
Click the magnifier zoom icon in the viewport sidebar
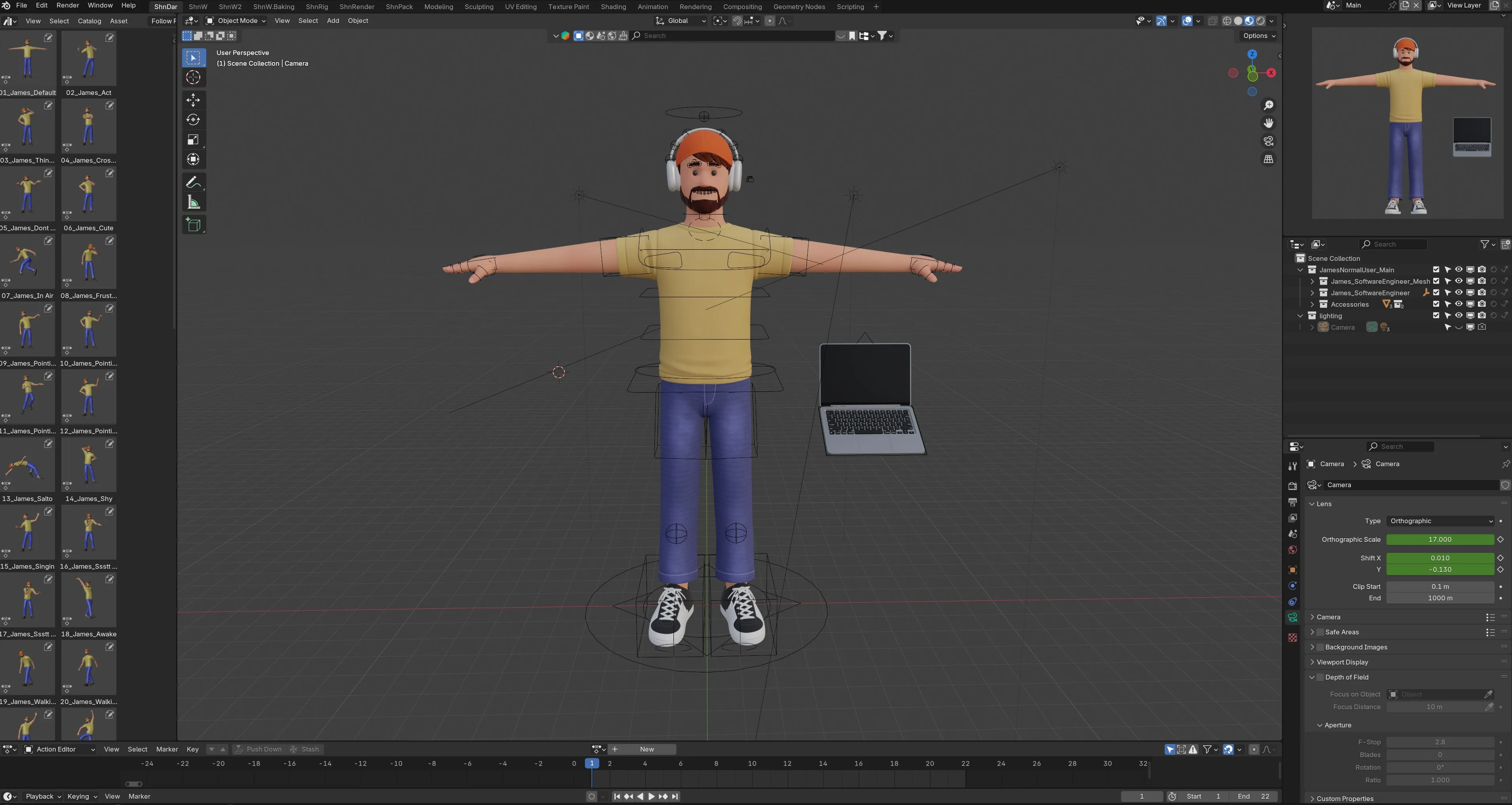pyautogui.click(x=1269, y=105)
